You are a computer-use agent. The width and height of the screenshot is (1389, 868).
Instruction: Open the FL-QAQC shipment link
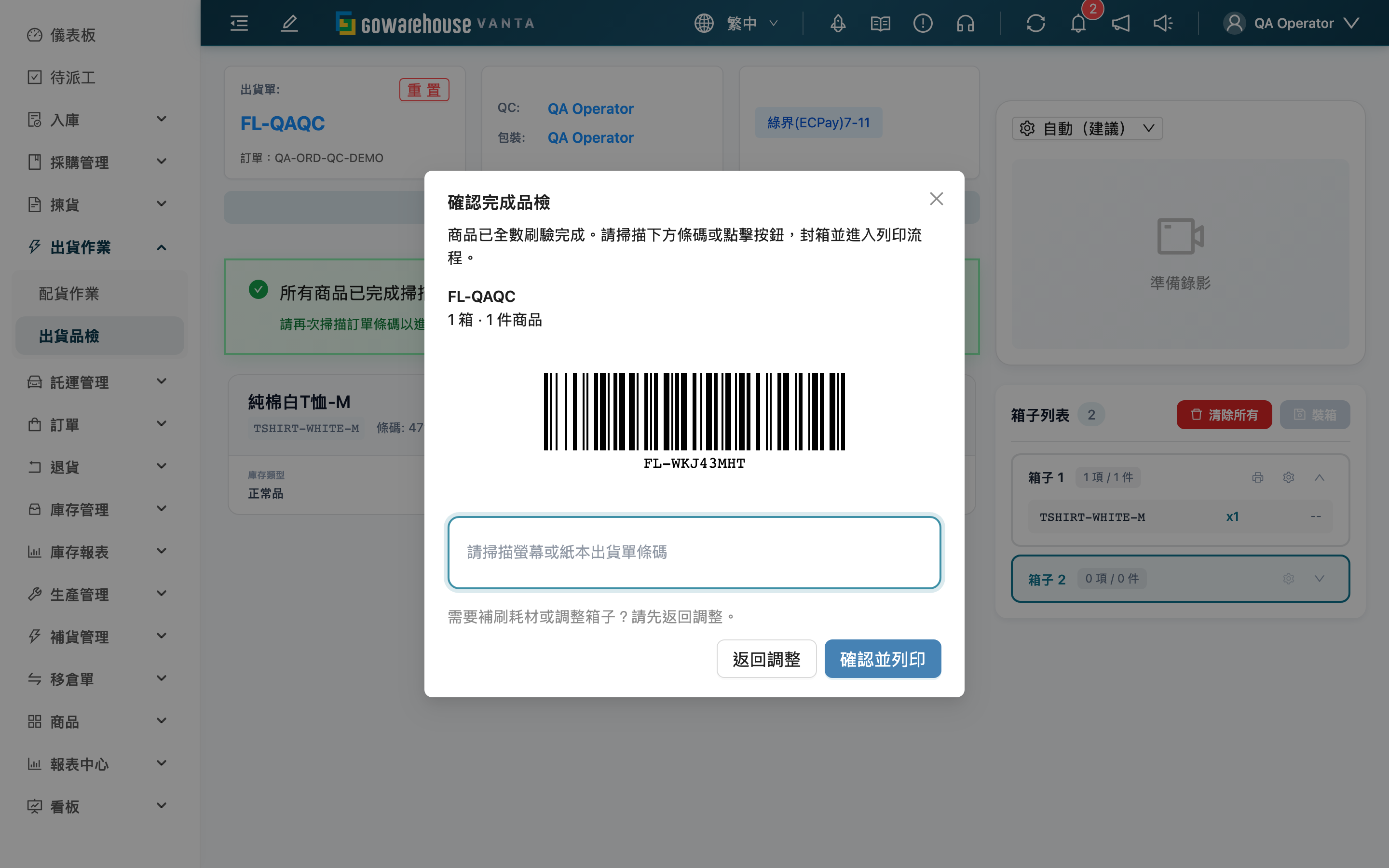(x=283, y=123)
